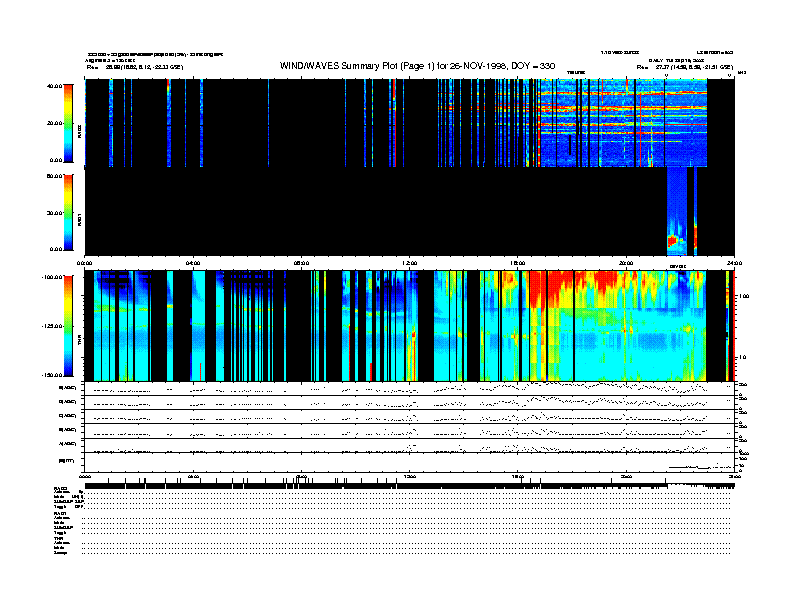Click the -150.00 color bar label
792x612 pixels.
52,375
